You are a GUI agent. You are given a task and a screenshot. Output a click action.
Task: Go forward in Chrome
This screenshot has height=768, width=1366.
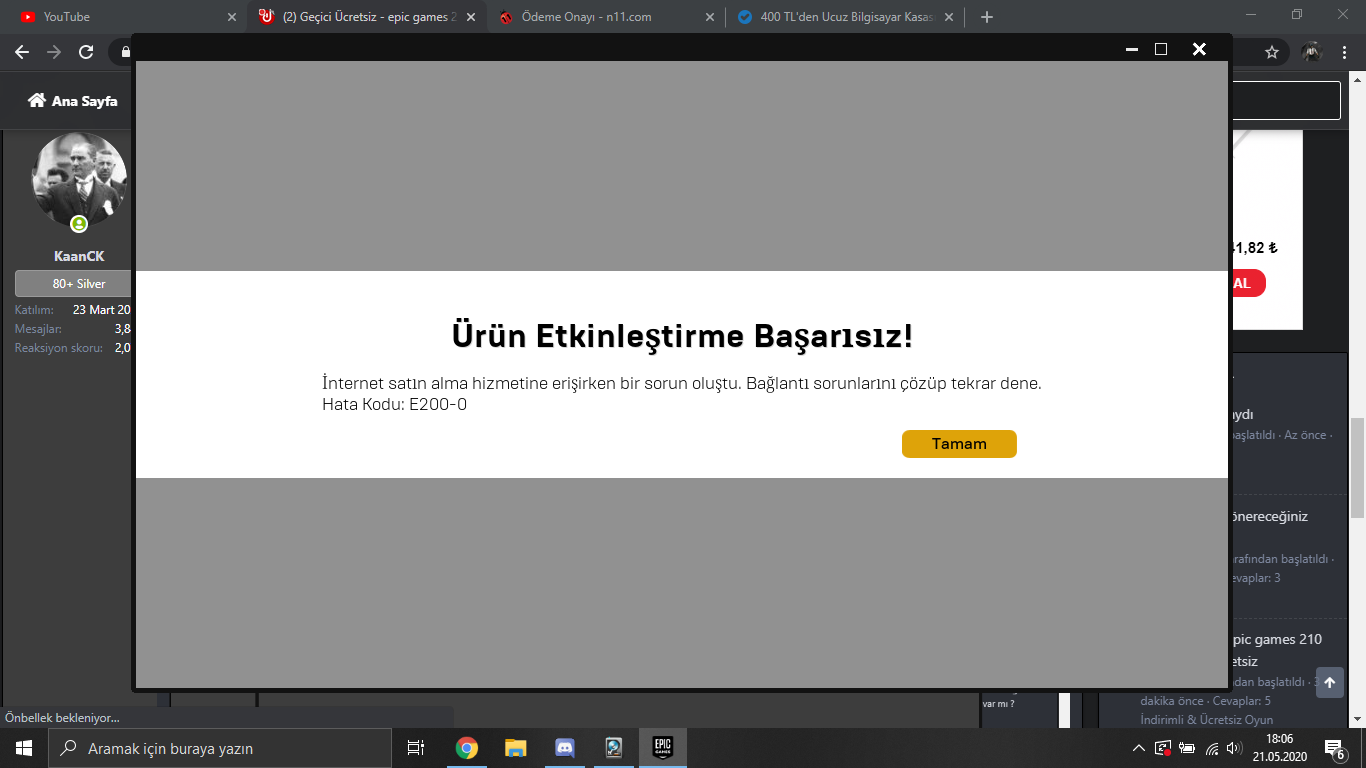point(54,52)
